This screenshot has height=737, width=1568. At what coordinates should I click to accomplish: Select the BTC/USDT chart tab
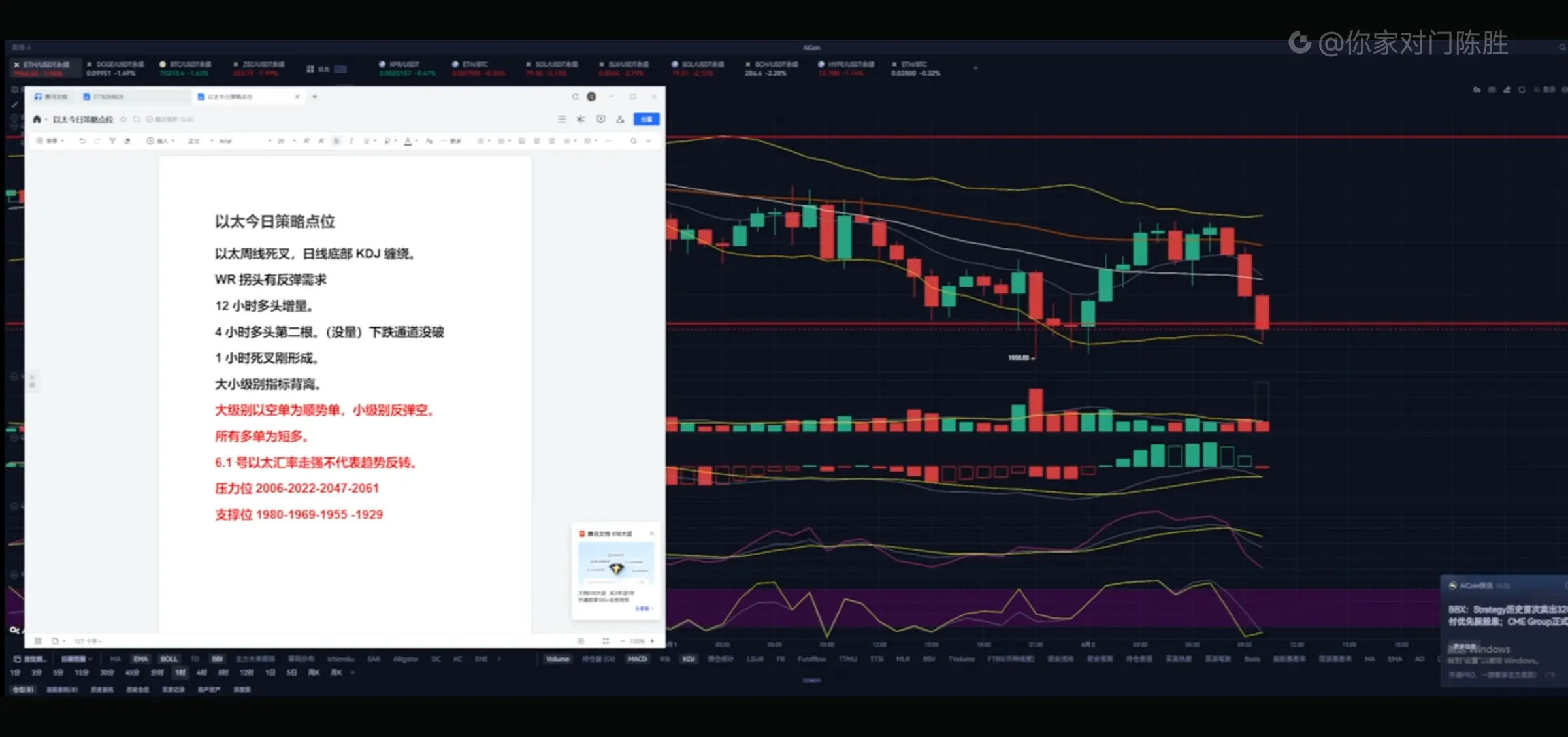[186, 68]
